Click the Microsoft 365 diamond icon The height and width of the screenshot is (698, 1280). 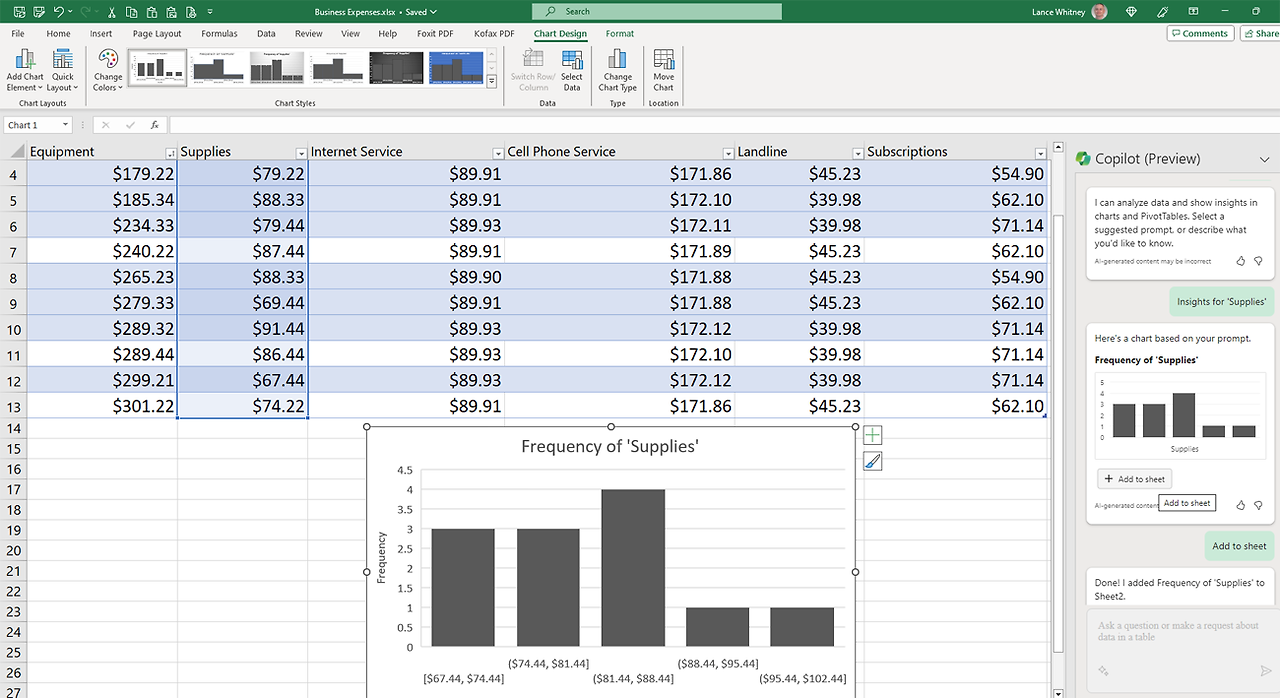1131,11
